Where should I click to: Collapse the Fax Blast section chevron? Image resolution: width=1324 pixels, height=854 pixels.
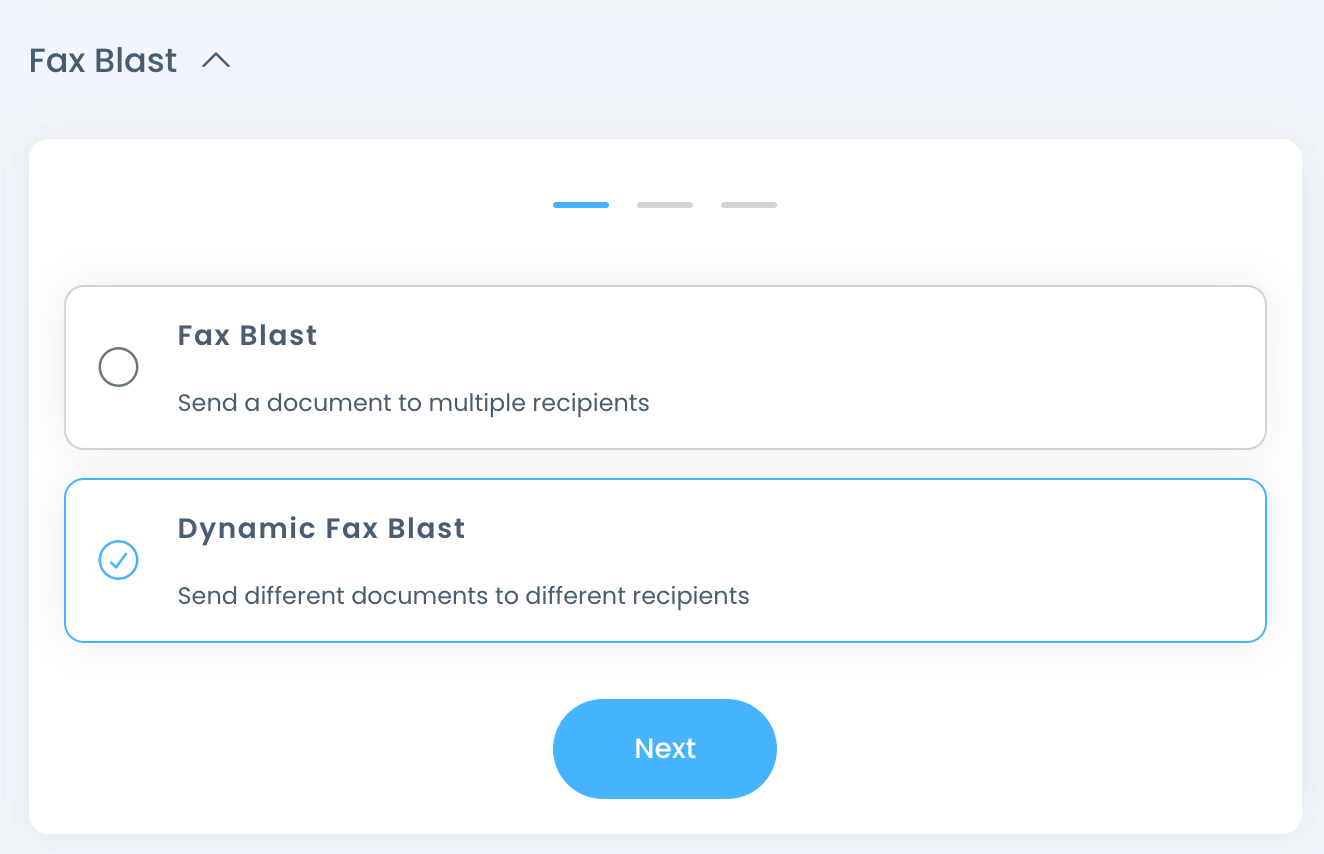click(216, 61)
